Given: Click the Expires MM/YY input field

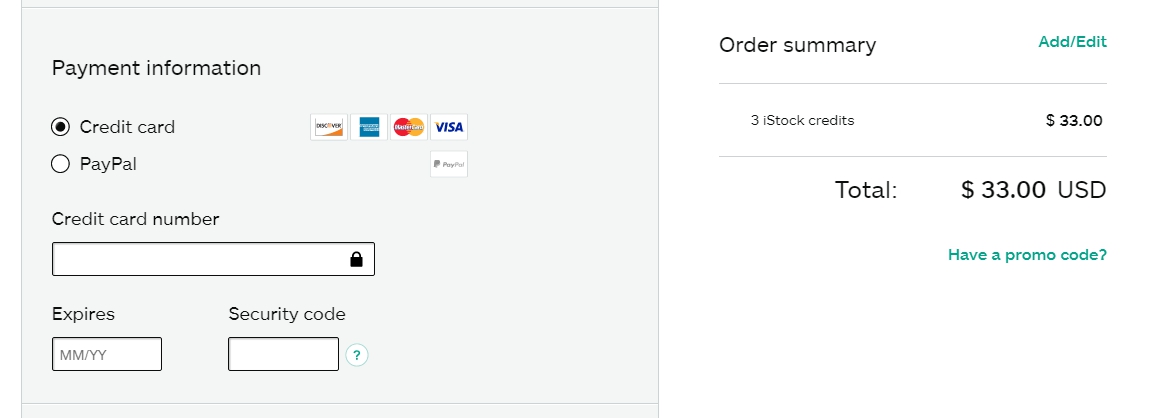Looking at the screenshot, I should click(x=107, y=354).
